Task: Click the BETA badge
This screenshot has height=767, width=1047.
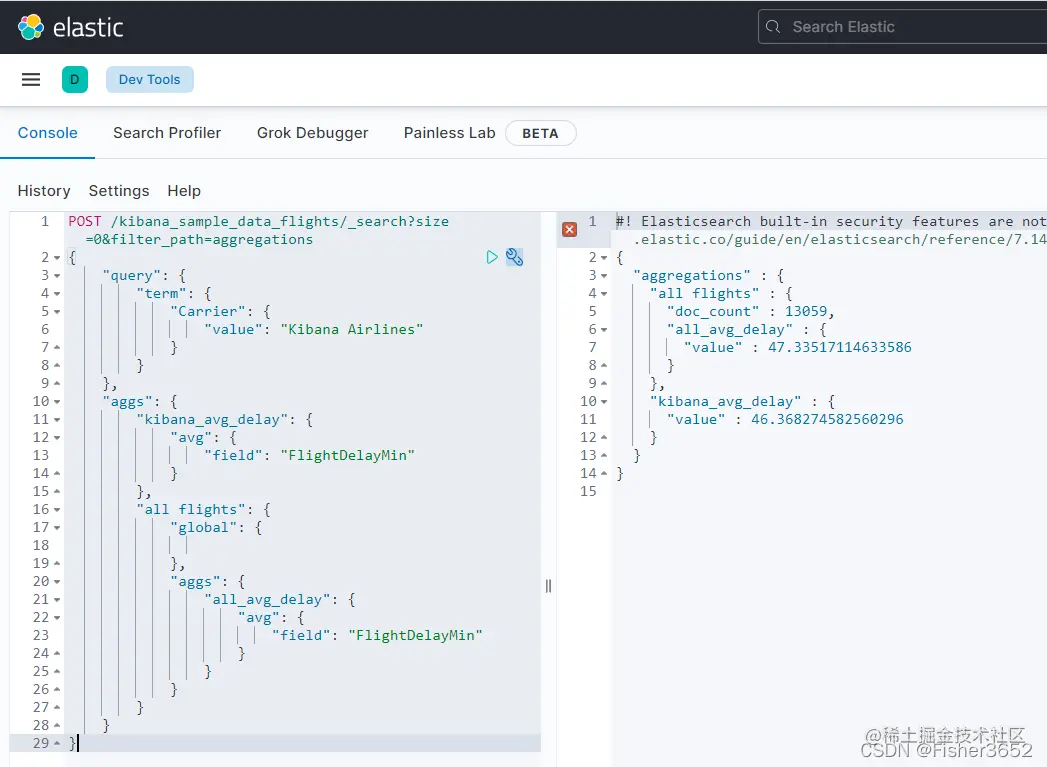Action: point(540,133)
